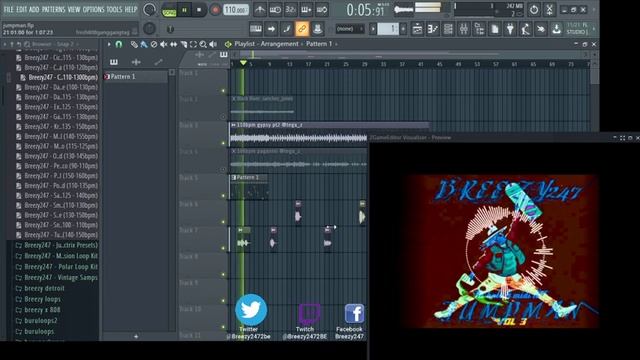Open the (none) snap selector dropdown

click(350, 29)
